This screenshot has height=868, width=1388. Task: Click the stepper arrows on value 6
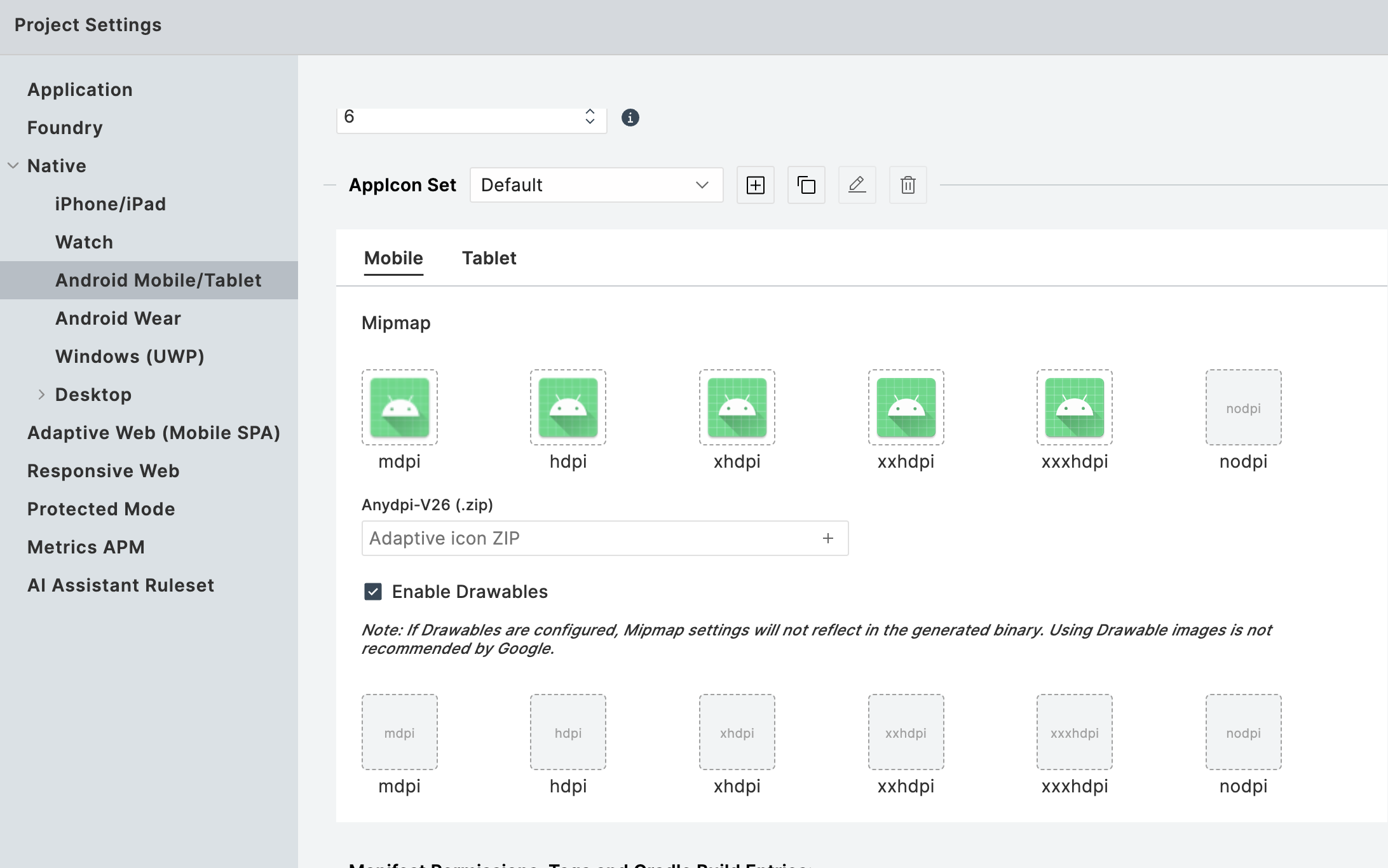(x=590, y=117)
